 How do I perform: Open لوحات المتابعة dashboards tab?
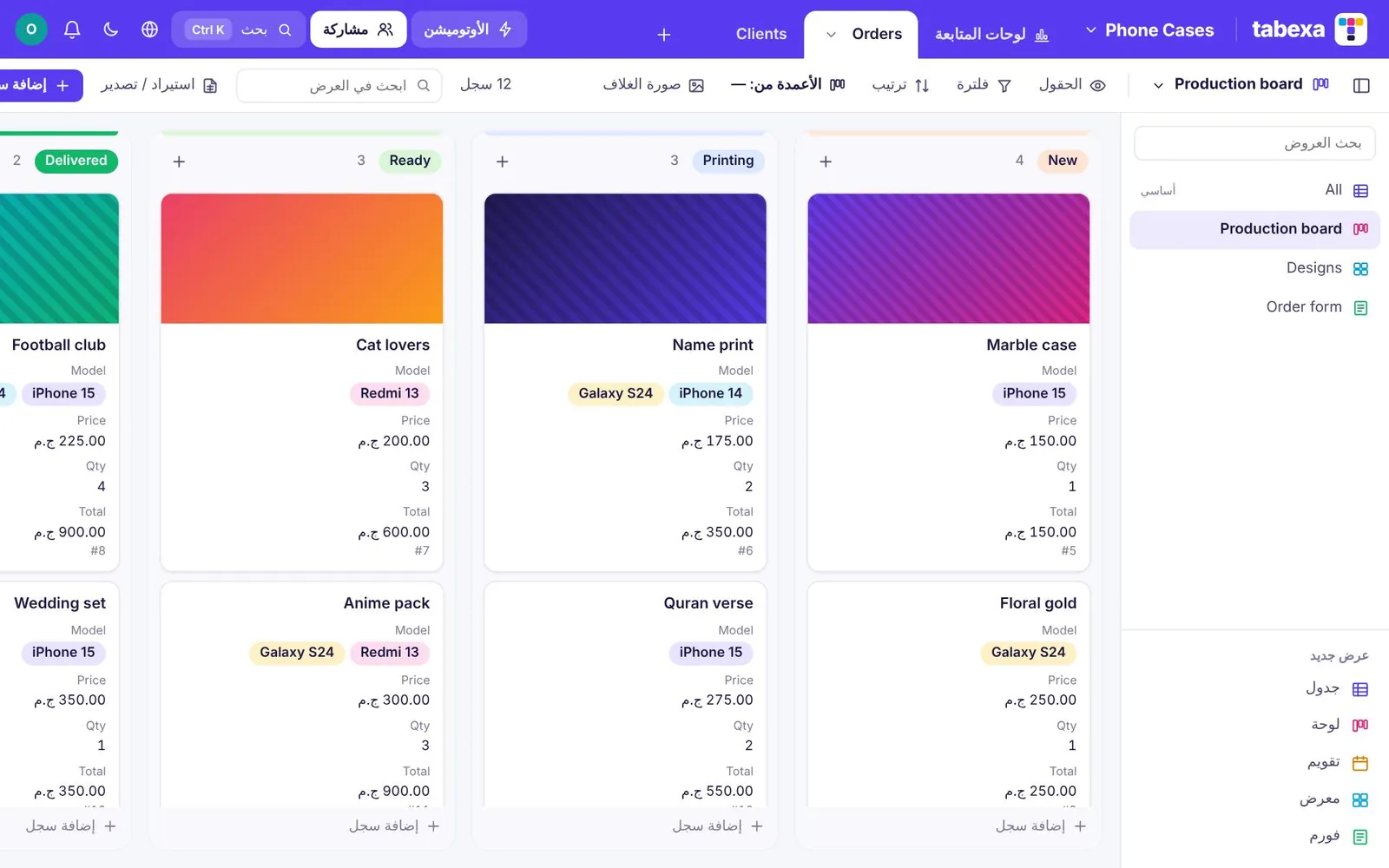[991, 34]
